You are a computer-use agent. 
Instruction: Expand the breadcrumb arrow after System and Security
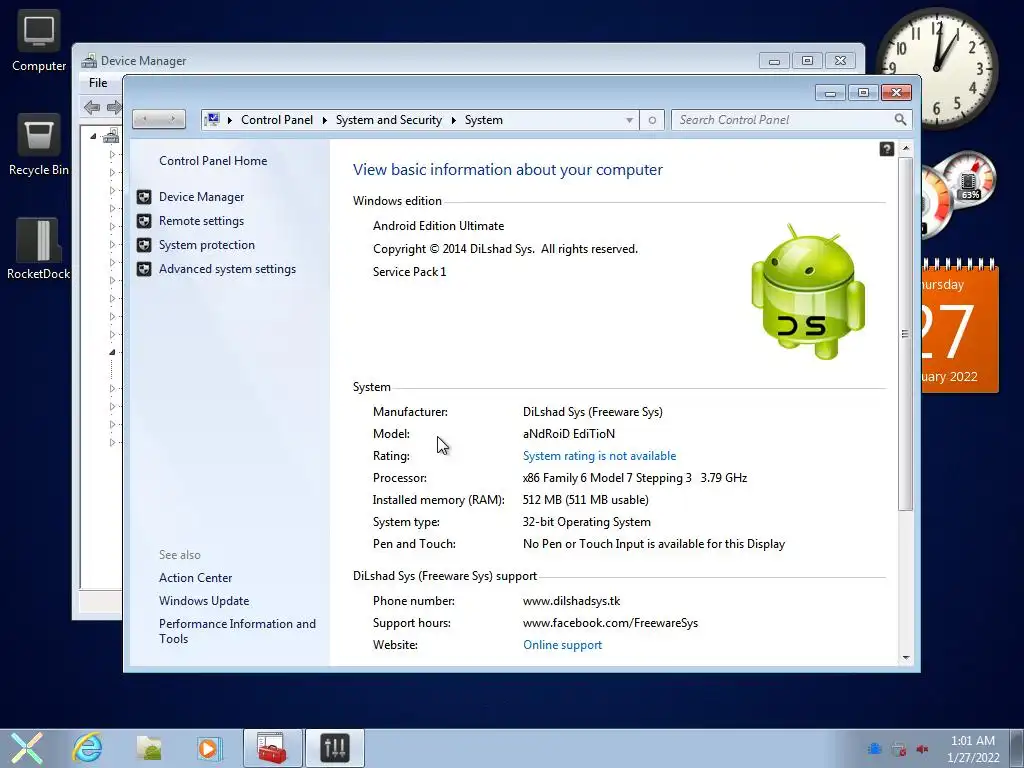click(x=453, y=120)
